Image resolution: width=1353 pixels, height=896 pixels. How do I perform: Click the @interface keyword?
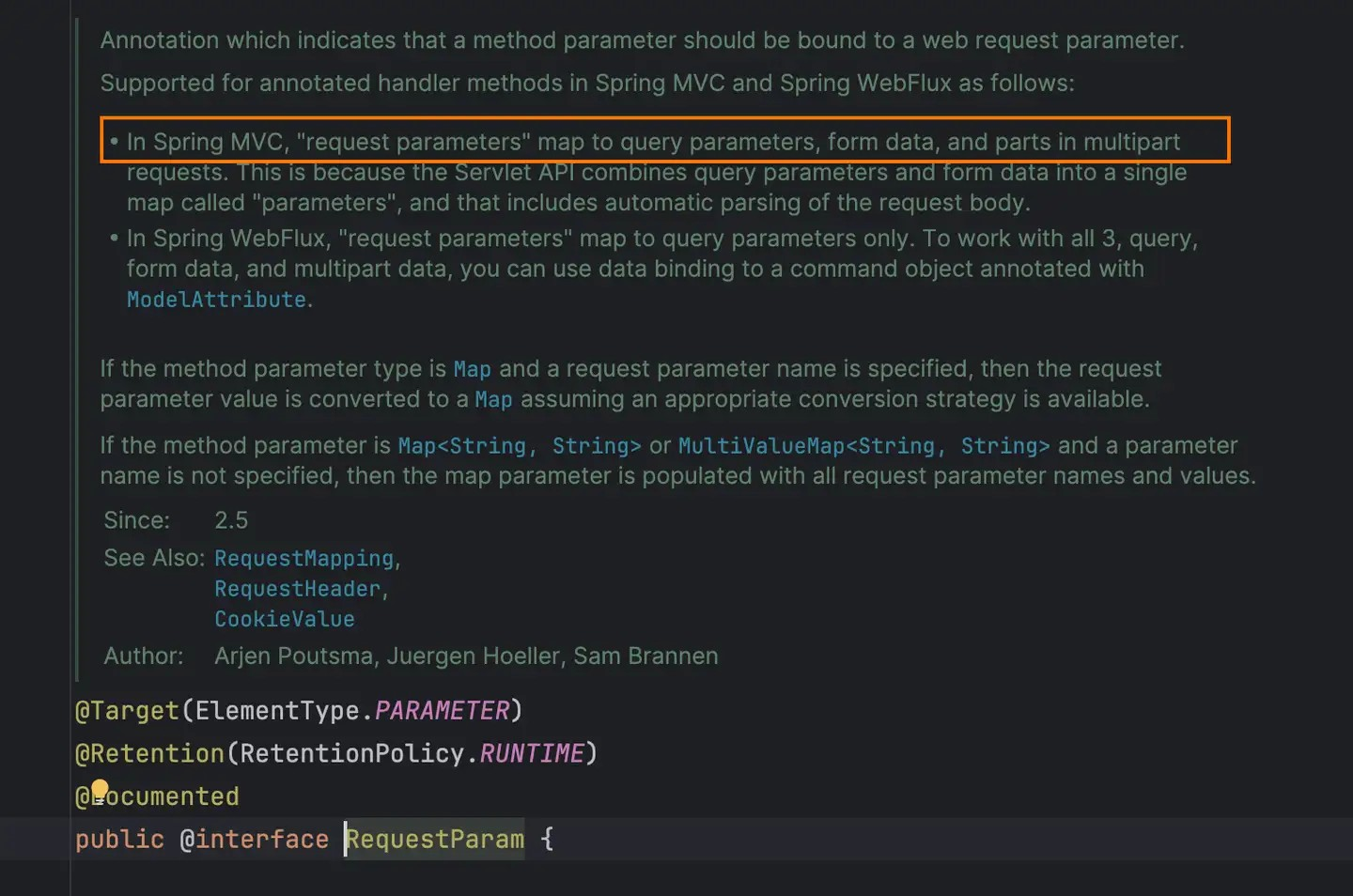254,840
